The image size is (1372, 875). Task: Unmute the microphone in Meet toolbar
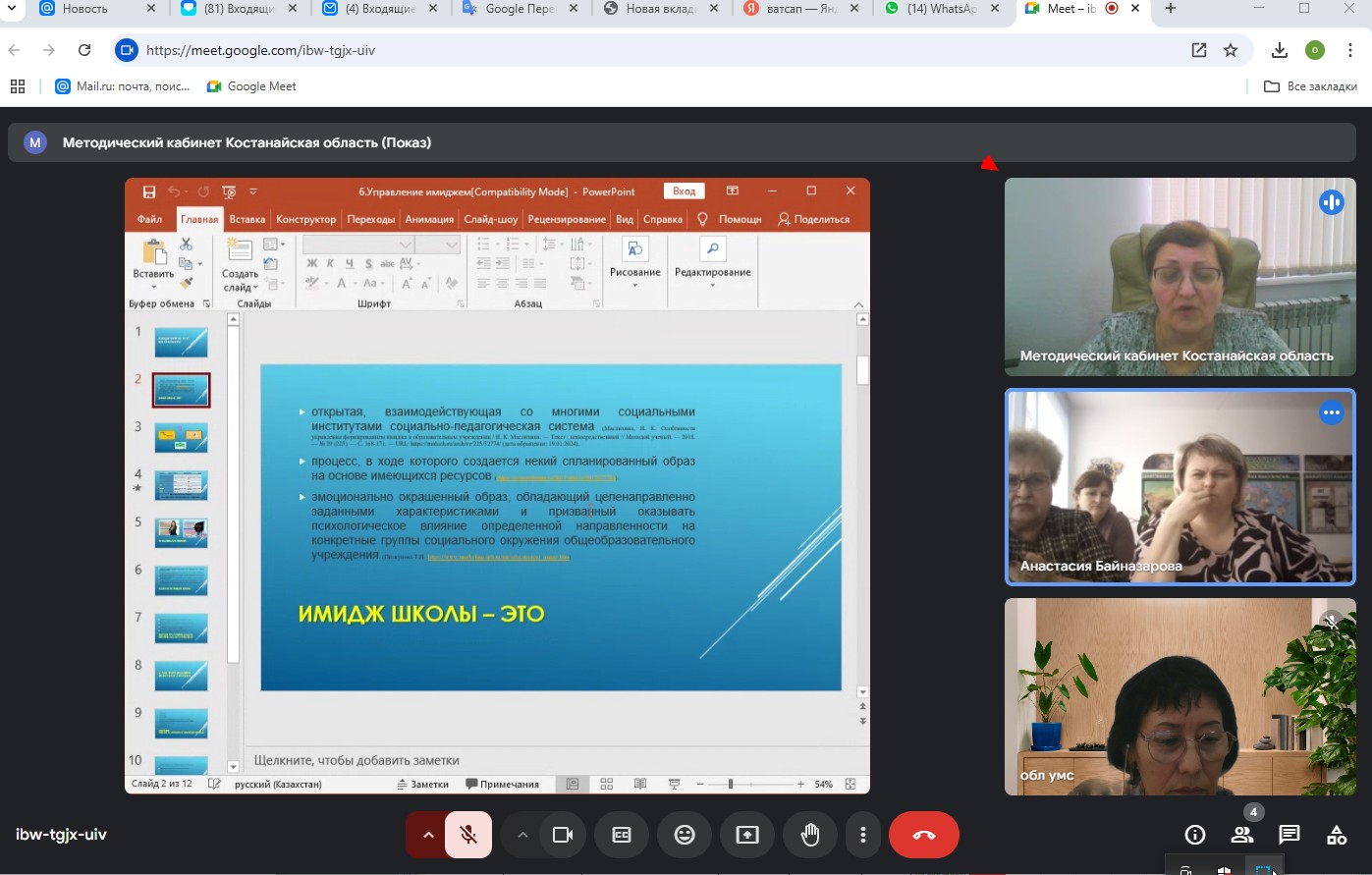[468, 835]
